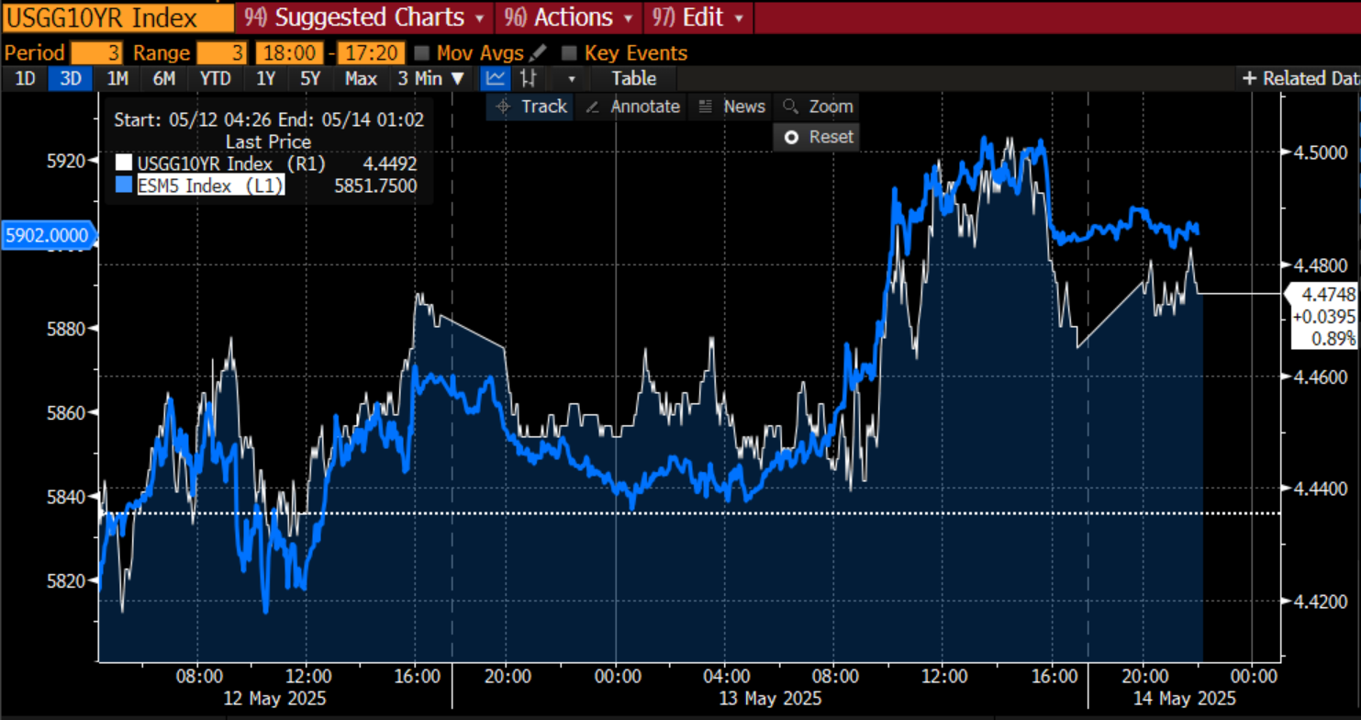Screen dimensions: 1361x720
Task: Show News overlay on chart
Action: 732,107
